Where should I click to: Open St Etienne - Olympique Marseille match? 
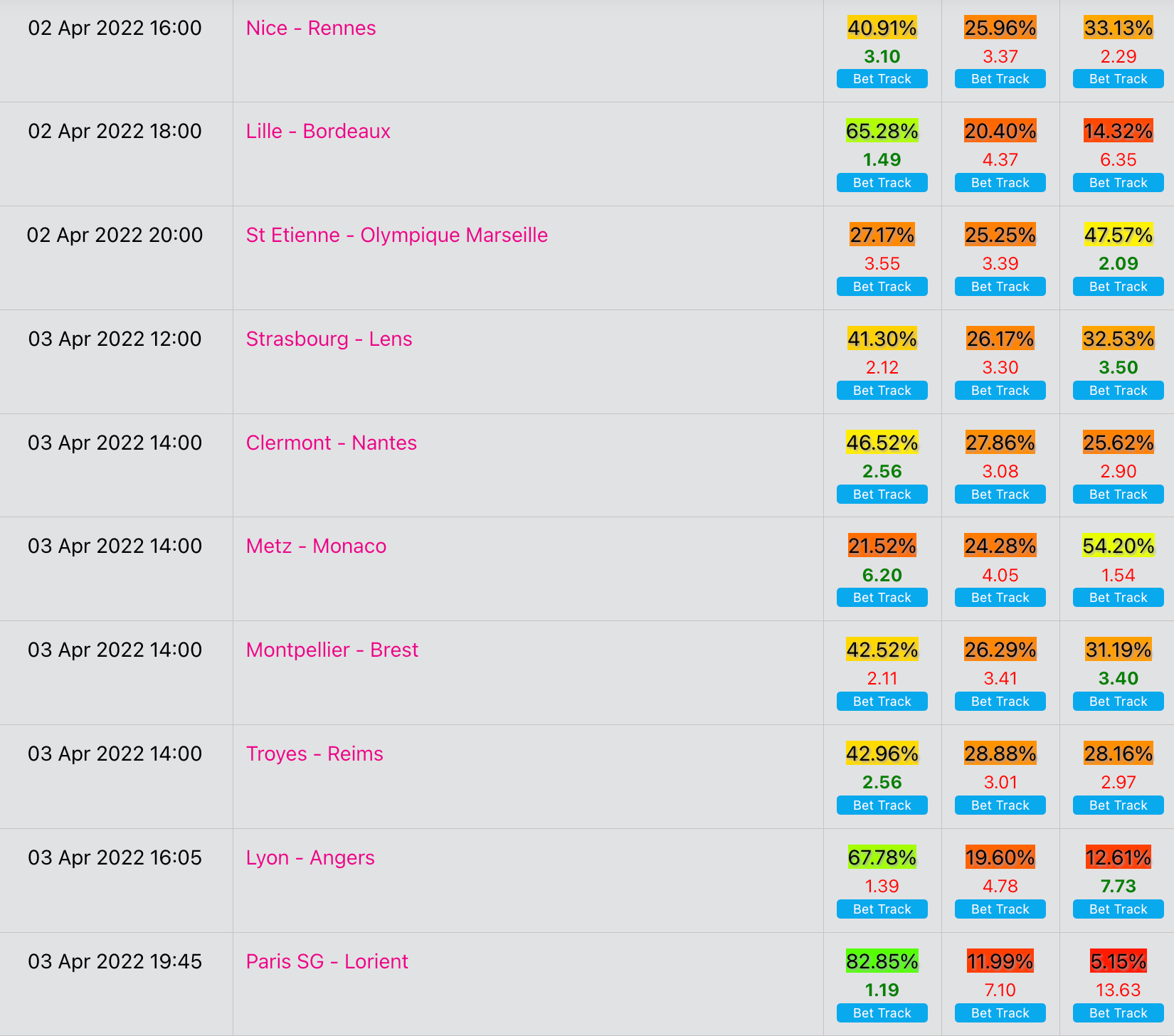click(x=397, y=235)
